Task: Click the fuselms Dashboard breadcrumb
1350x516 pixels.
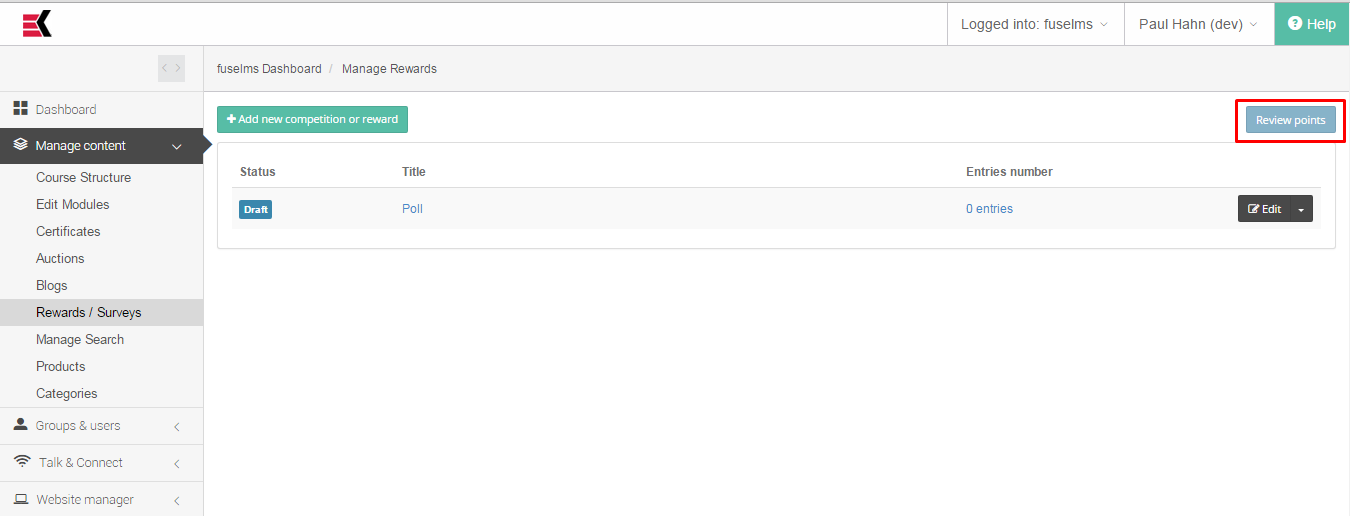Action: pos(269,69)
